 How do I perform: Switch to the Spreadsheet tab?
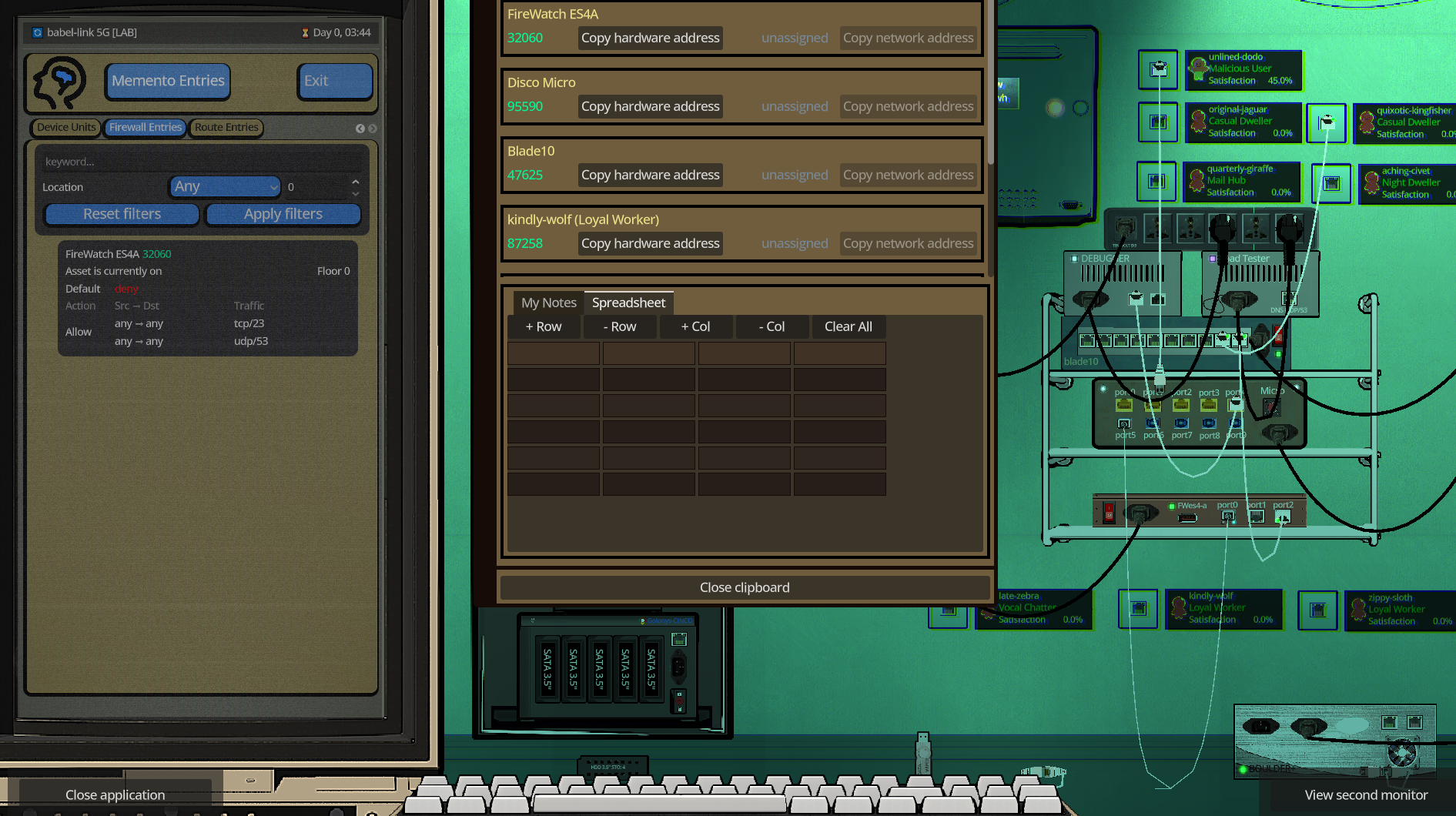pyautogui.click(x=628, y=303)
